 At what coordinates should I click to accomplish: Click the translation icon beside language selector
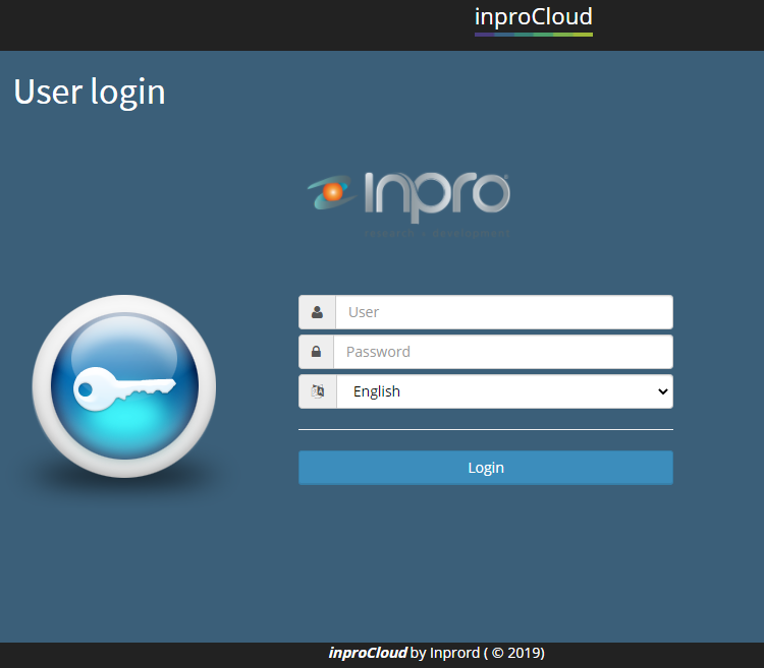[318, 391]
